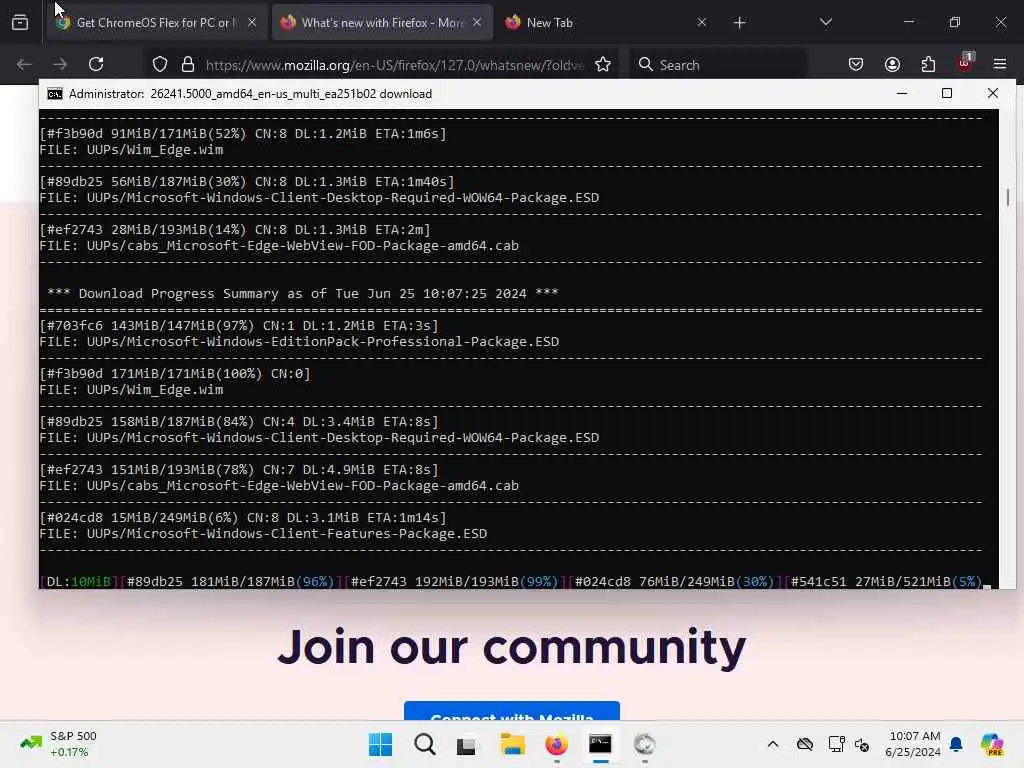
Task: Close the New Tab tab
Action: pos(702,23)
